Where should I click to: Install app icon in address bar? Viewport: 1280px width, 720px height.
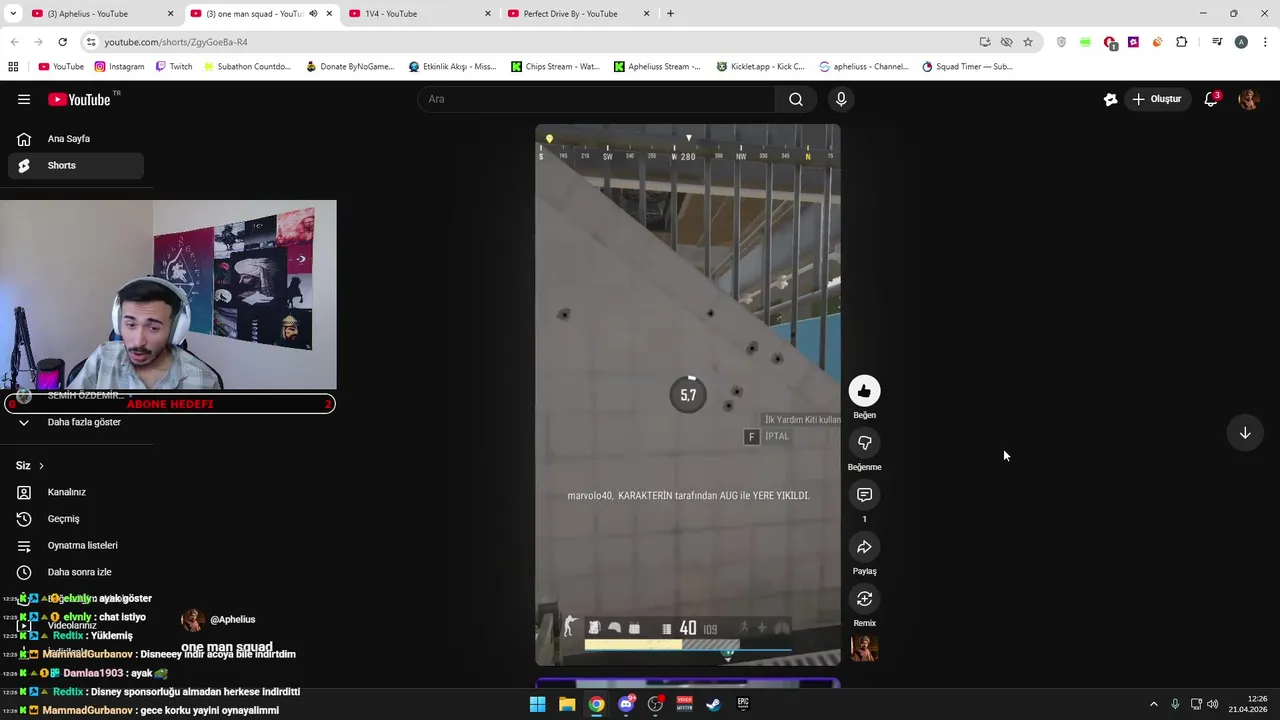985,42
